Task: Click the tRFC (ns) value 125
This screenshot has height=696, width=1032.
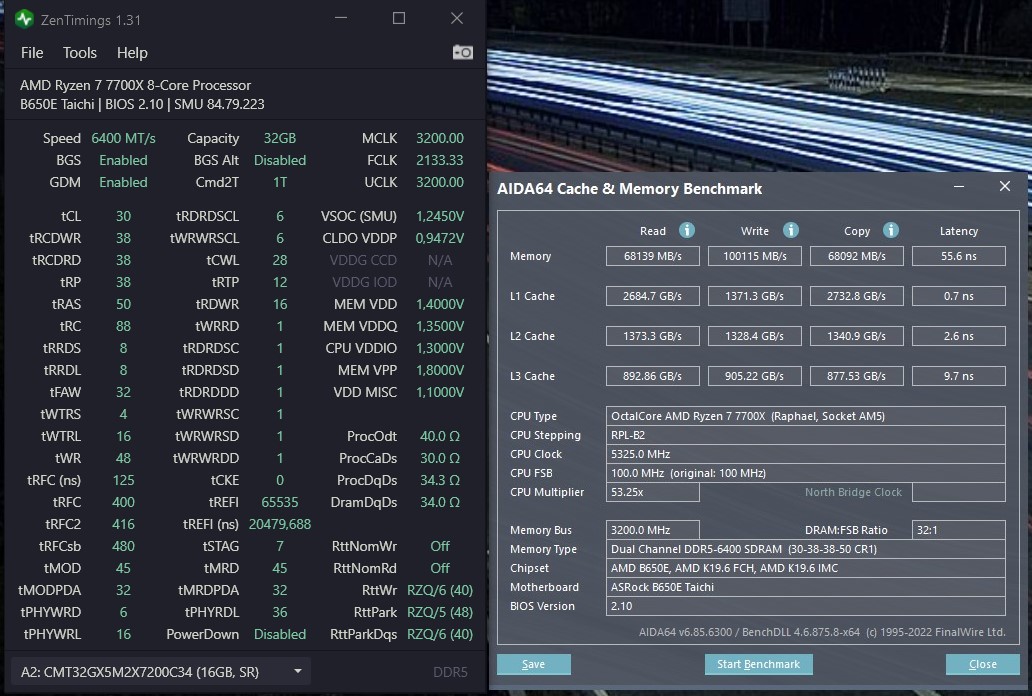Action: 123,480
